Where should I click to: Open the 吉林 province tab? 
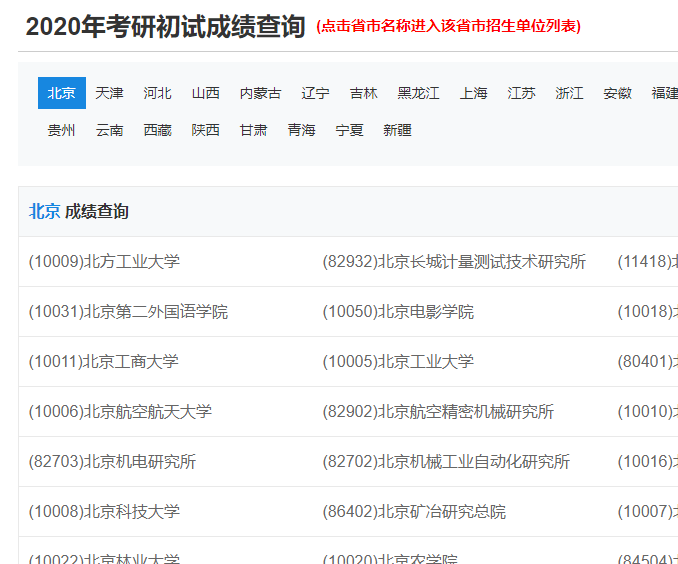[x=364, y=93]
